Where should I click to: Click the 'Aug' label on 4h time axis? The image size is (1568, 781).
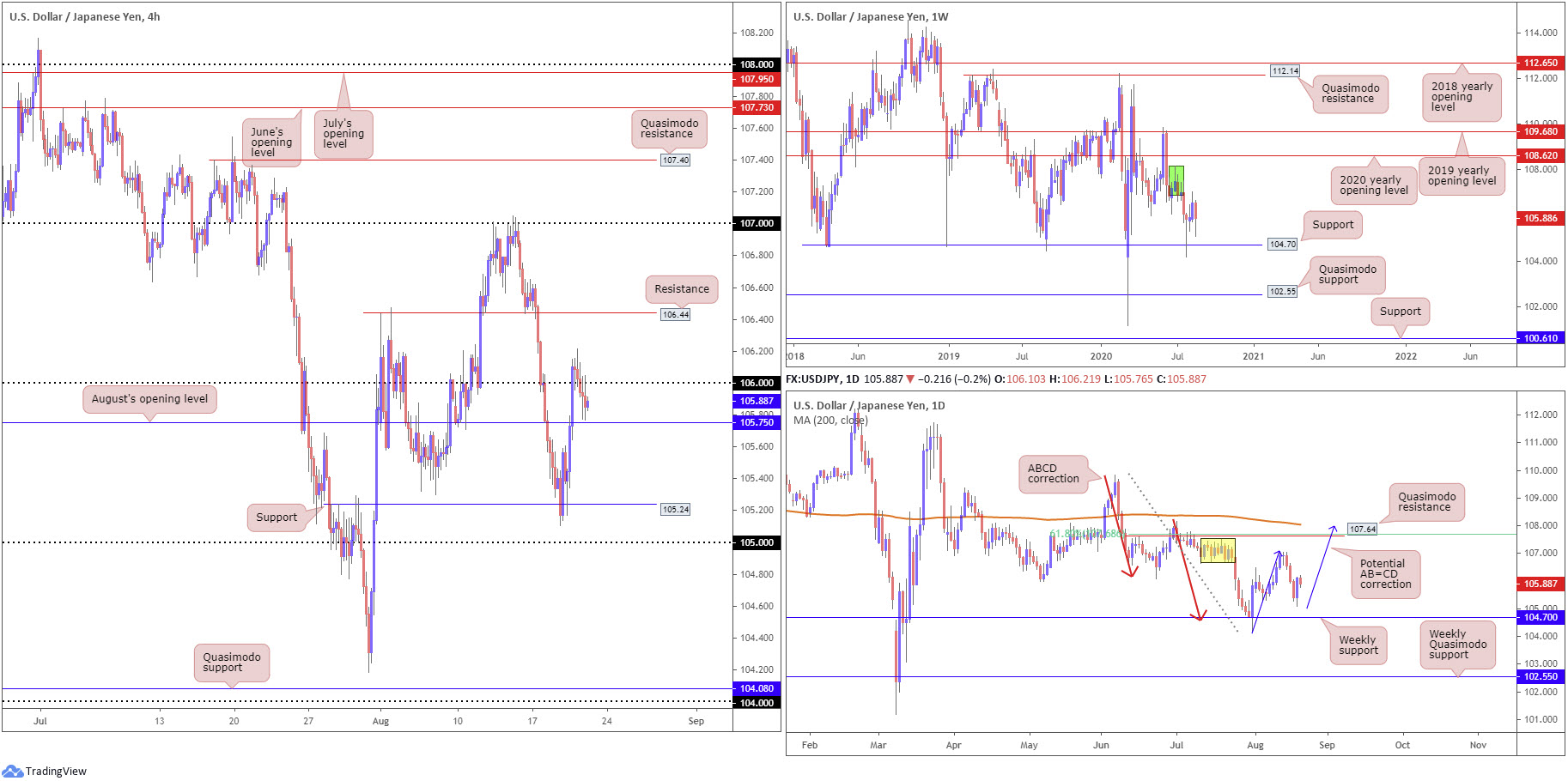pyautogui.click(x=380, y=721)
